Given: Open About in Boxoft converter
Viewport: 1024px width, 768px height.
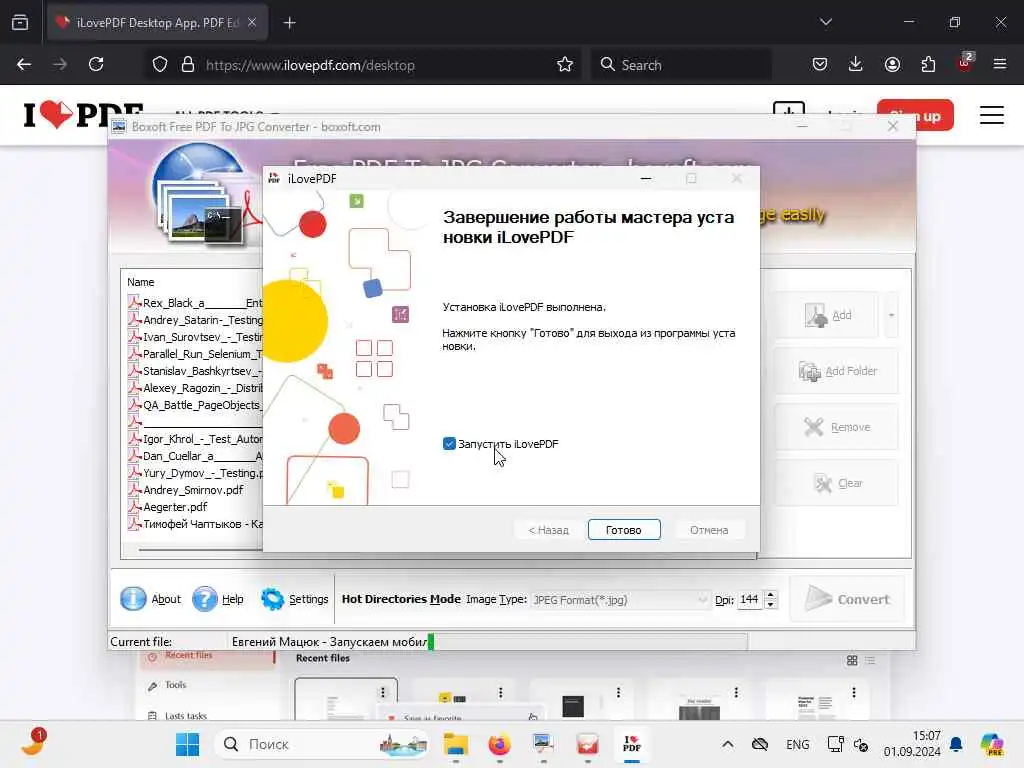Looking at the screenshot, I should coord(151,599).
